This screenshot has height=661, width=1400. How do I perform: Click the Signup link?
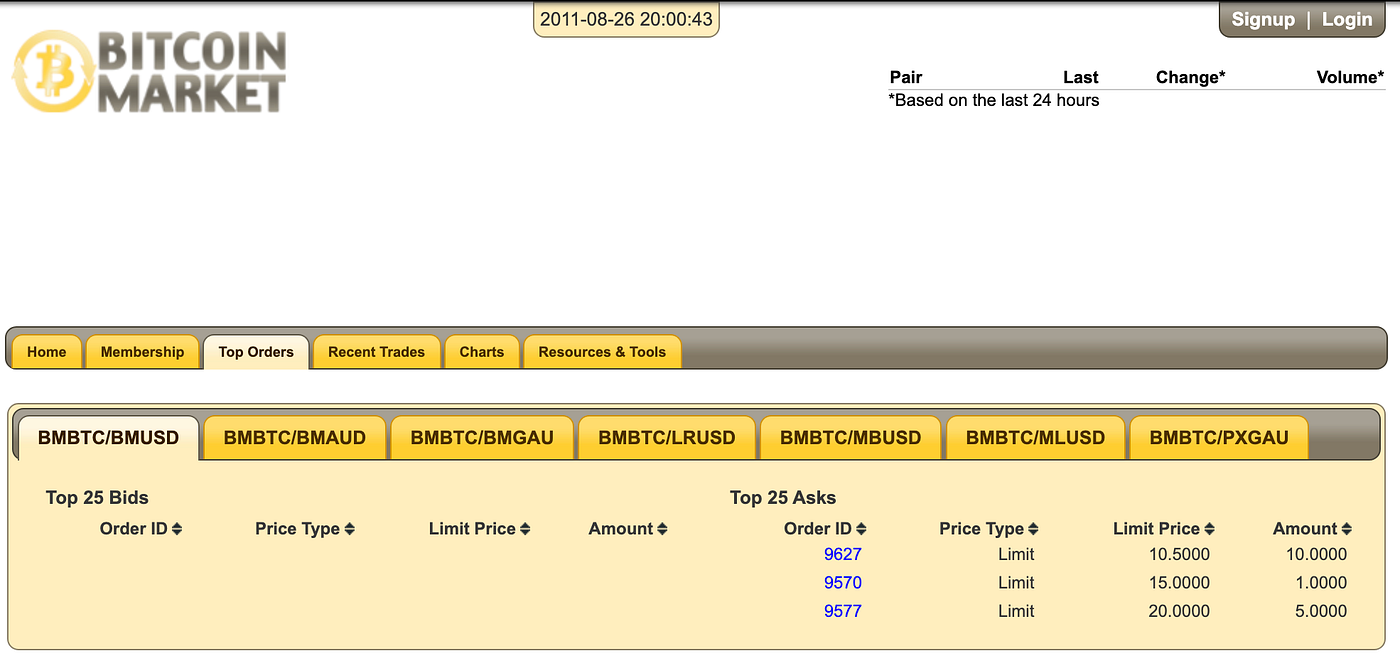[1263, 20]
